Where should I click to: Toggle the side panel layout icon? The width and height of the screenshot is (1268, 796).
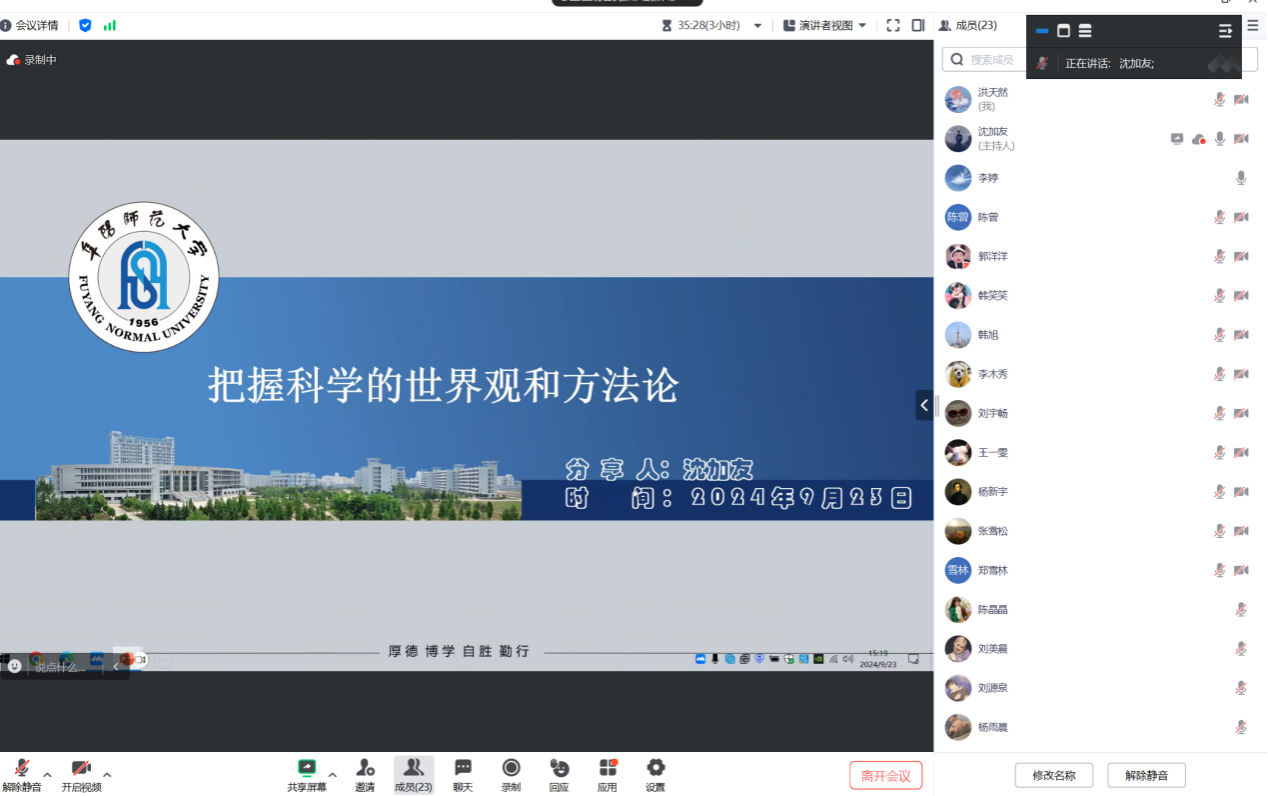[x=918, y=26]
